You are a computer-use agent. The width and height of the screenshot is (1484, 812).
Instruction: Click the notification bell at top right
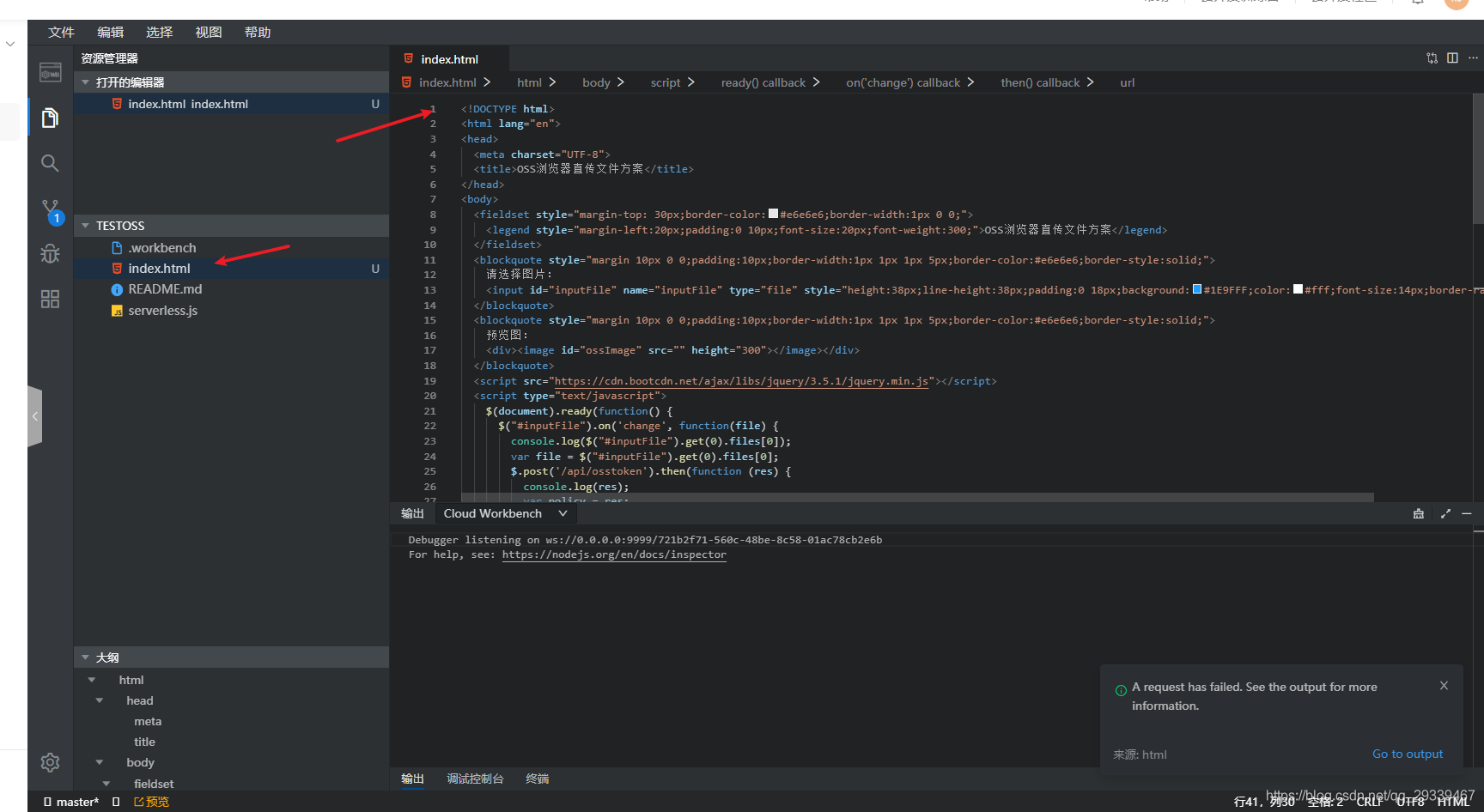1418,2
